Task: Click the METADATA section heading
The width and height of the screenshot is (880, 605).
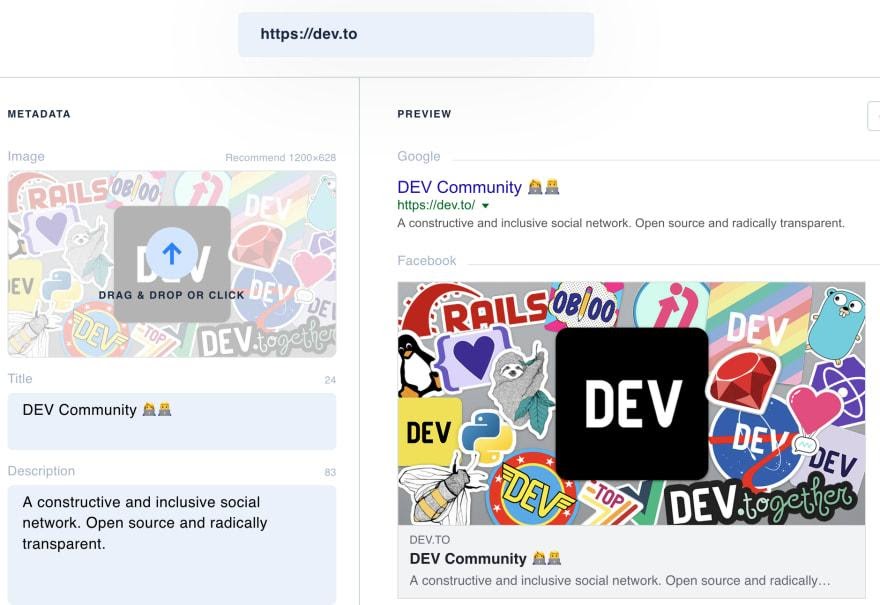Action: click(x=39, y=114)
